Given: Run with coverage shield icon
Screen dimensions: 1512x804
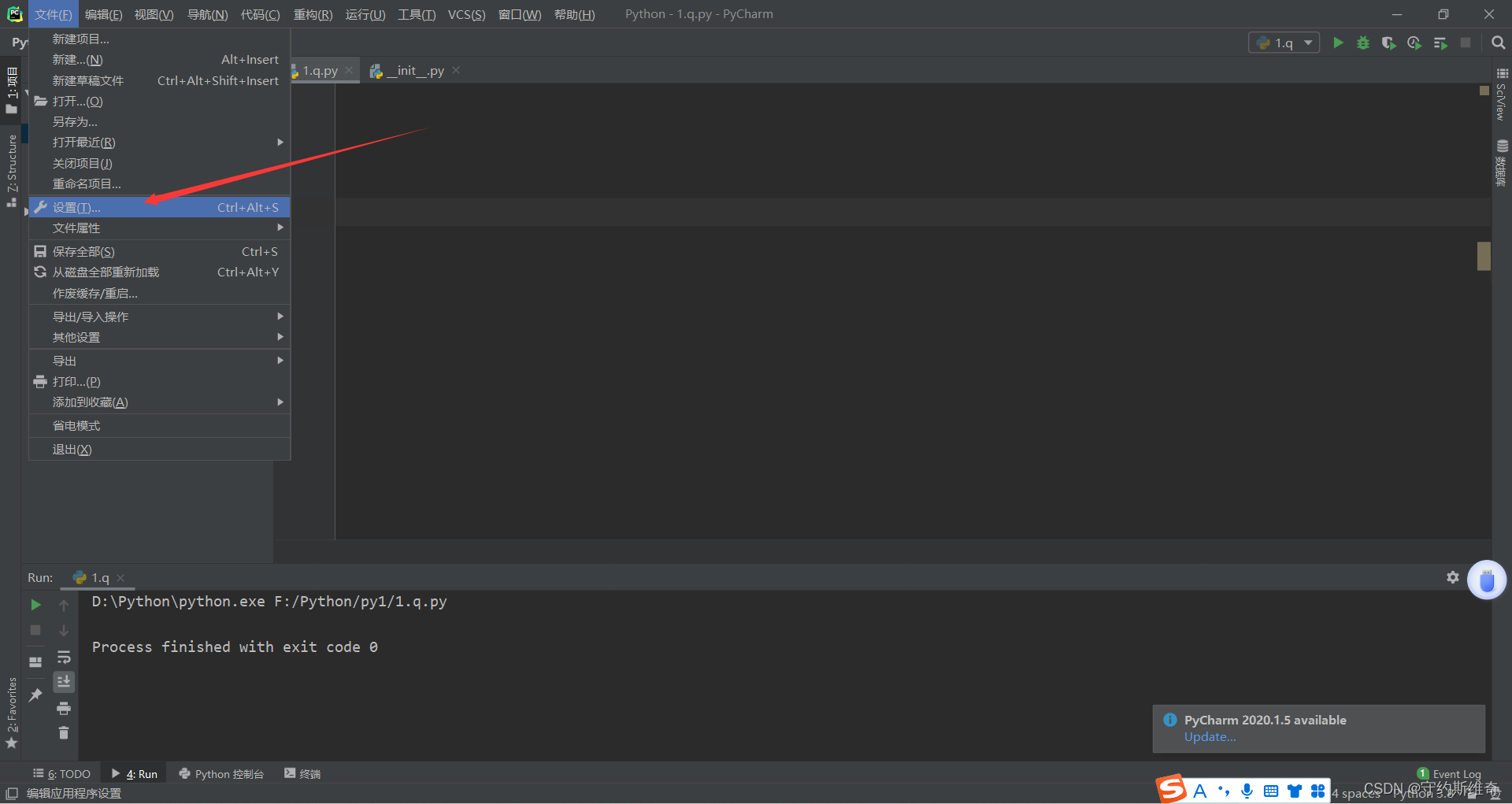Looking at the screenshot, I should (x=1388, y=43).
